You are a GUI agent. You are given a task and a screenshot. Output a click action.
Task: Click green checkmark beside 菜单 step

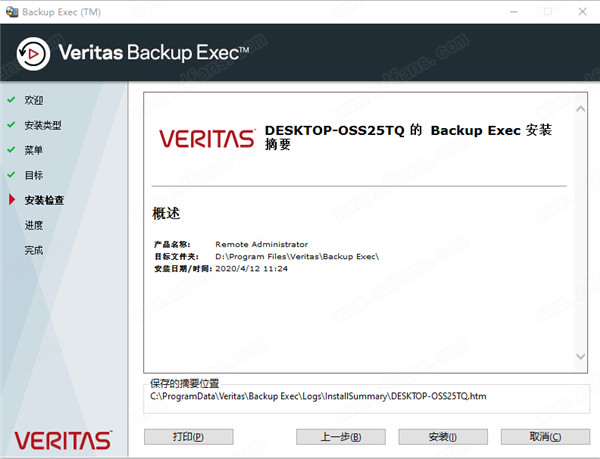click(x=11, y=150)
